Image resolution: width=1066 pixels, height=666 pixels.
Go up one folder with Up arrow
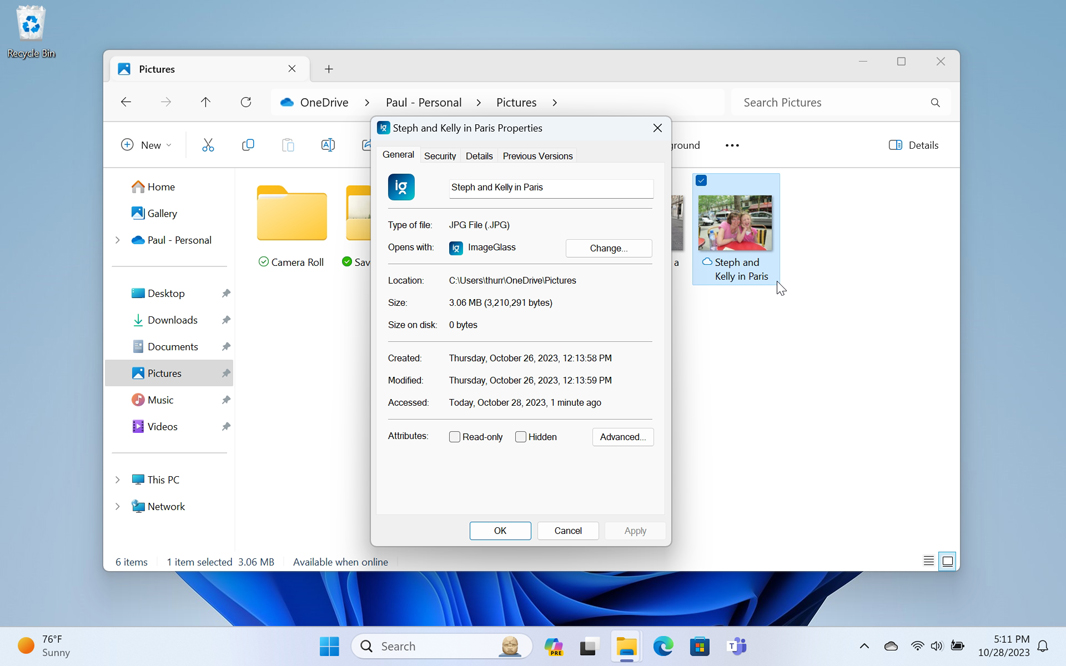pos(206,102)
